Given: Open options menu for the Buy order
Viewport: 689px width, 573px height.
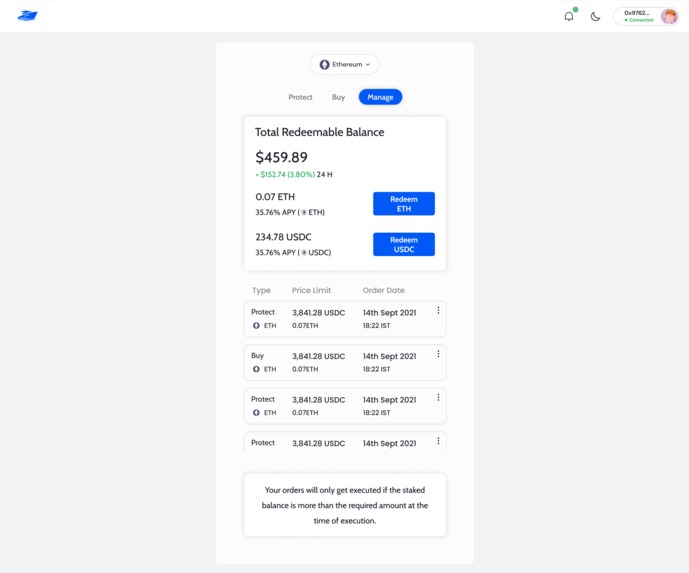Looking at the screenshot, I should pyautogui.click(x=438, y=354).
